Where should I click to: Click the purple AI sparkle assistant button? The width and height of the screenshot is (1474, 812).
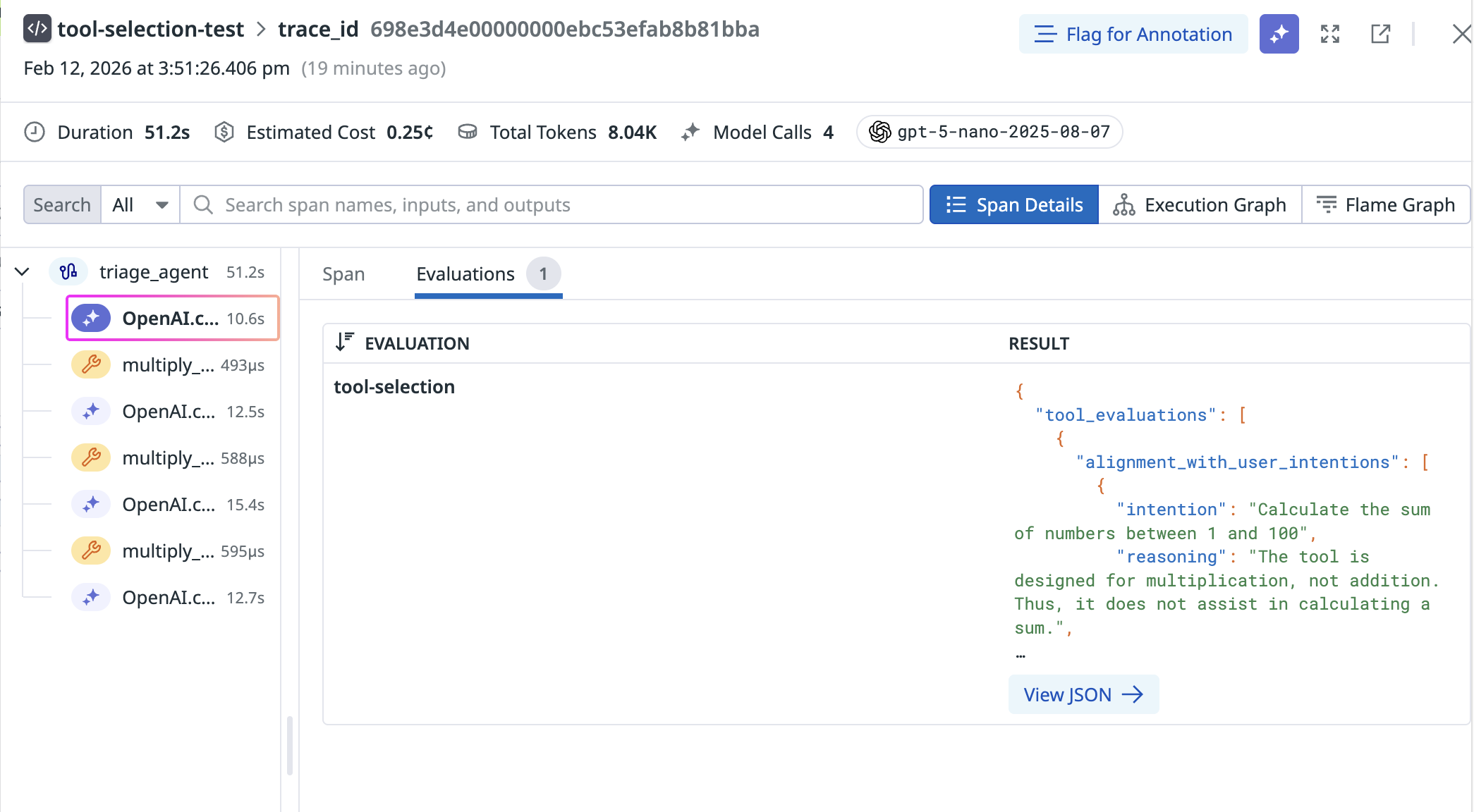click(x=1279, y=34)
